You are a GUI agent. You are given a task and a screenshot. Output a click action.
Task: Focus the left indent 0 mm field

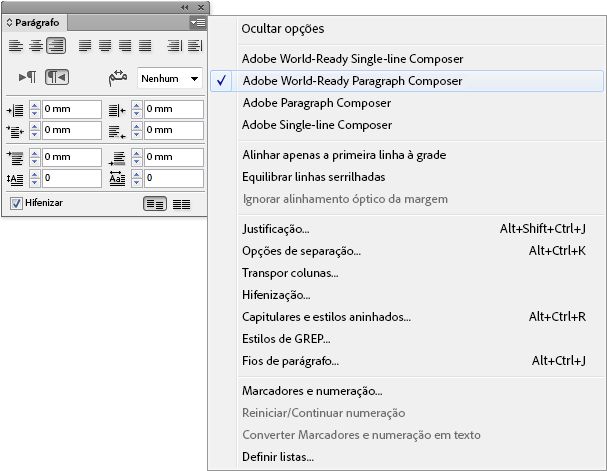click(72, 109)
